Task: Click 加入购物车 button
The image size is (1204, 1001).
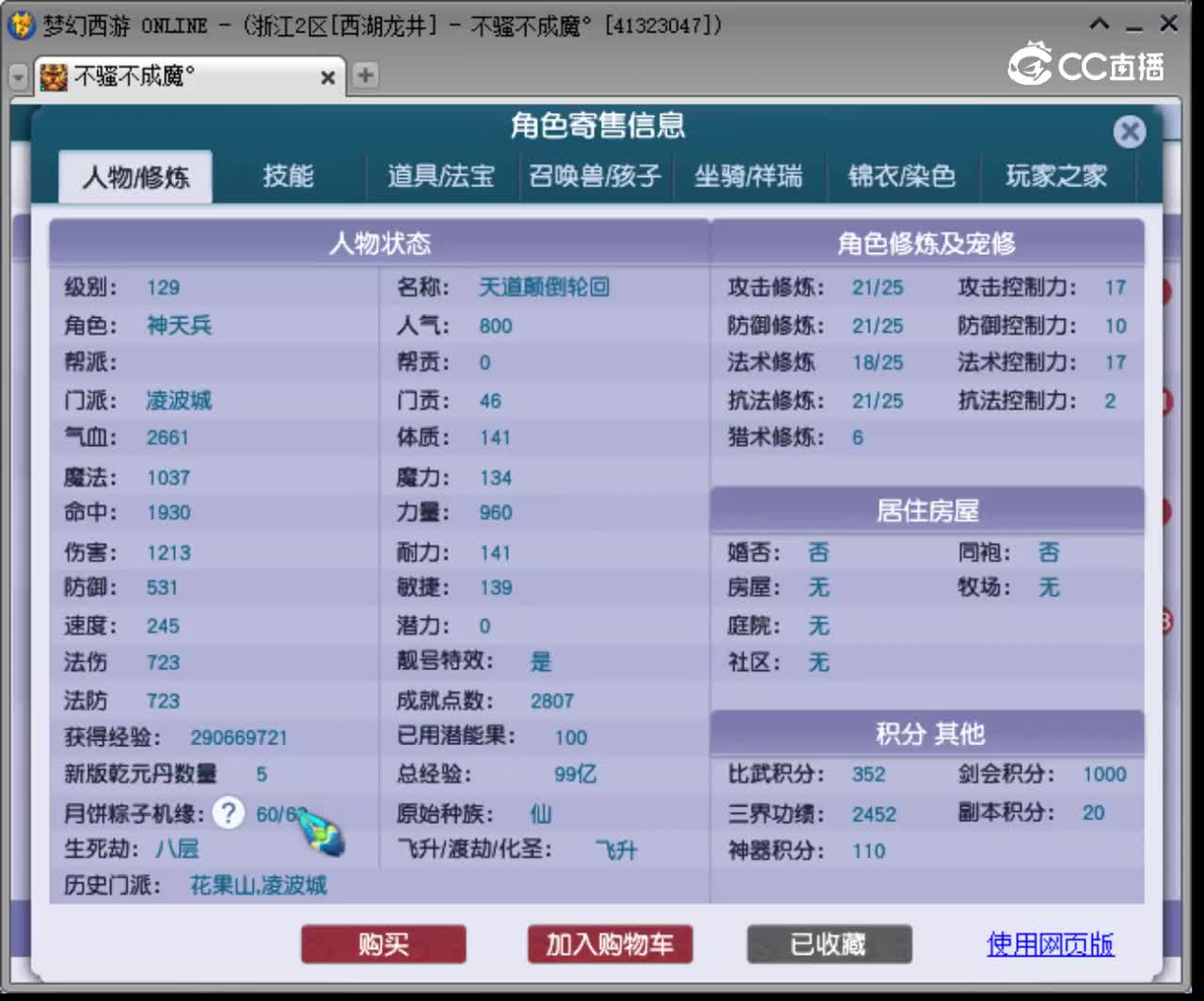Action: (610, 944)
